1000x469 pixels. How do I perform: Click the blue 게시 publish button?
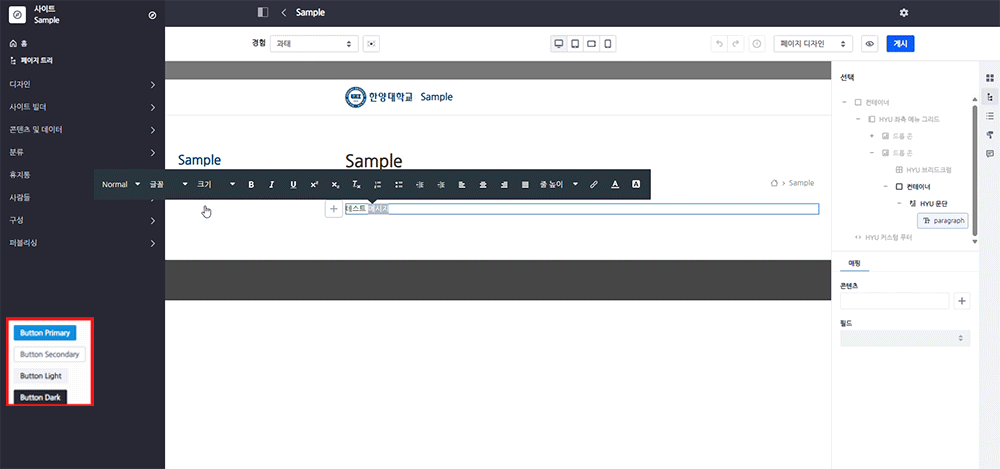click(x=900, y=44)
